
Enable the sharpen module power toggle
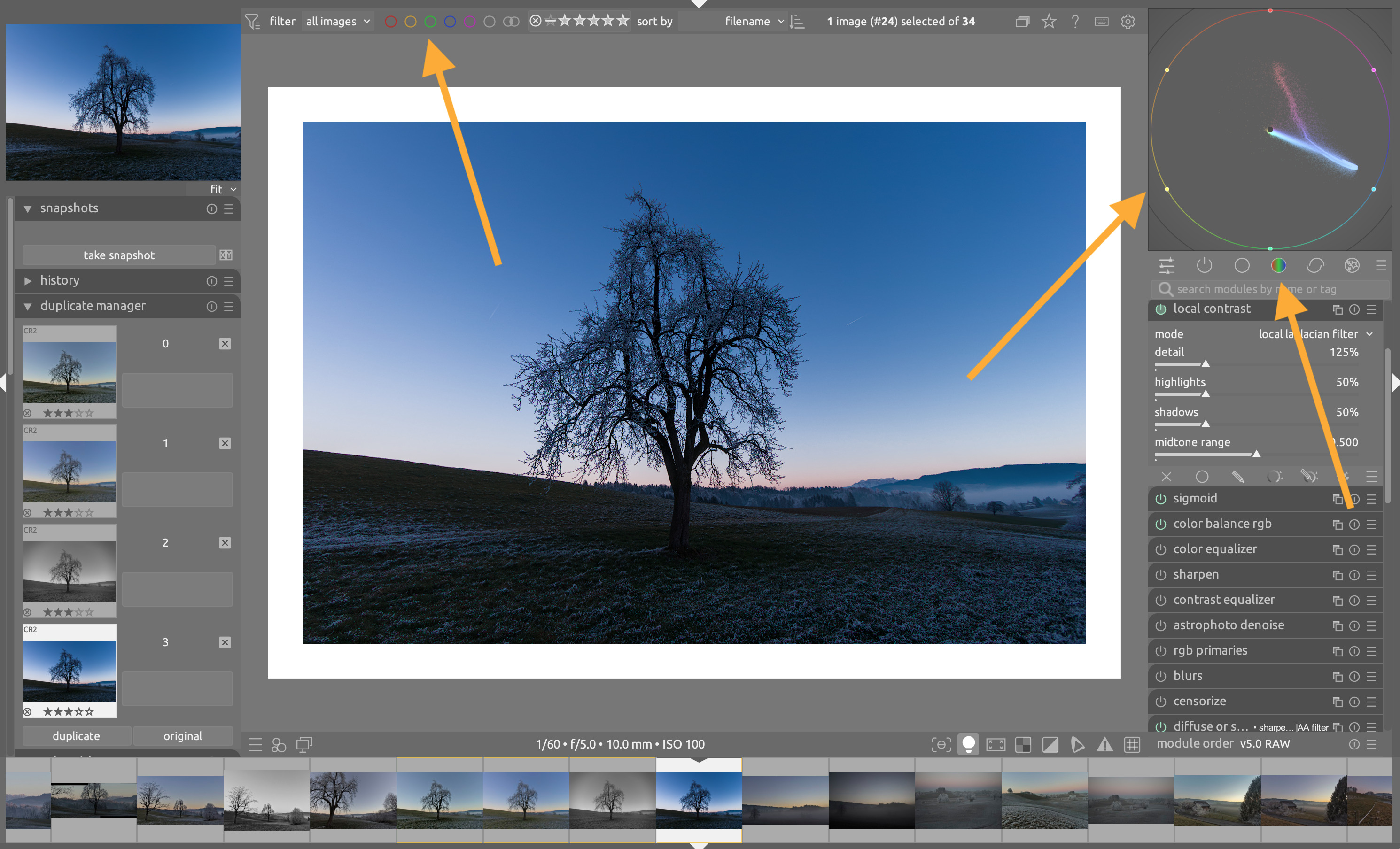pyautogui.click(x=1161, y=575)
